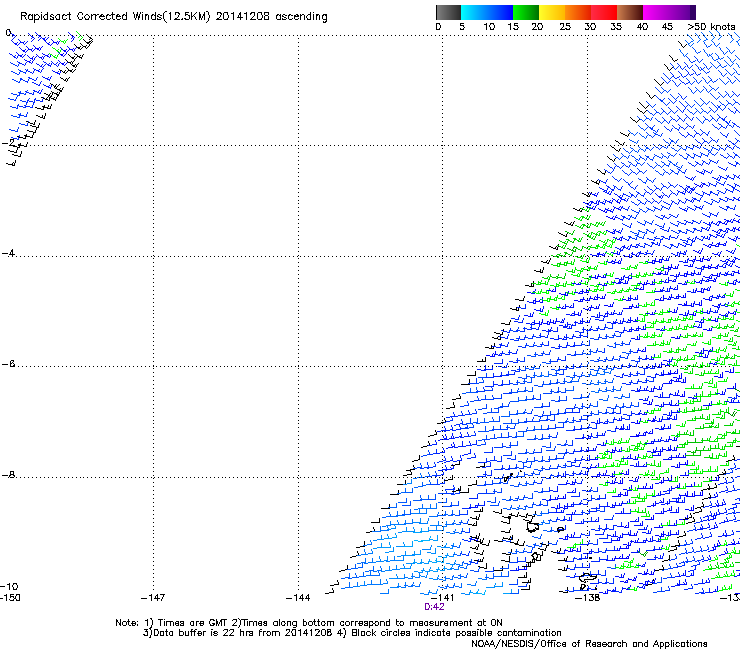The width and height of the screenshot is (740, 650).
Task: Click the legend label "30"
Action: [590, 27]
